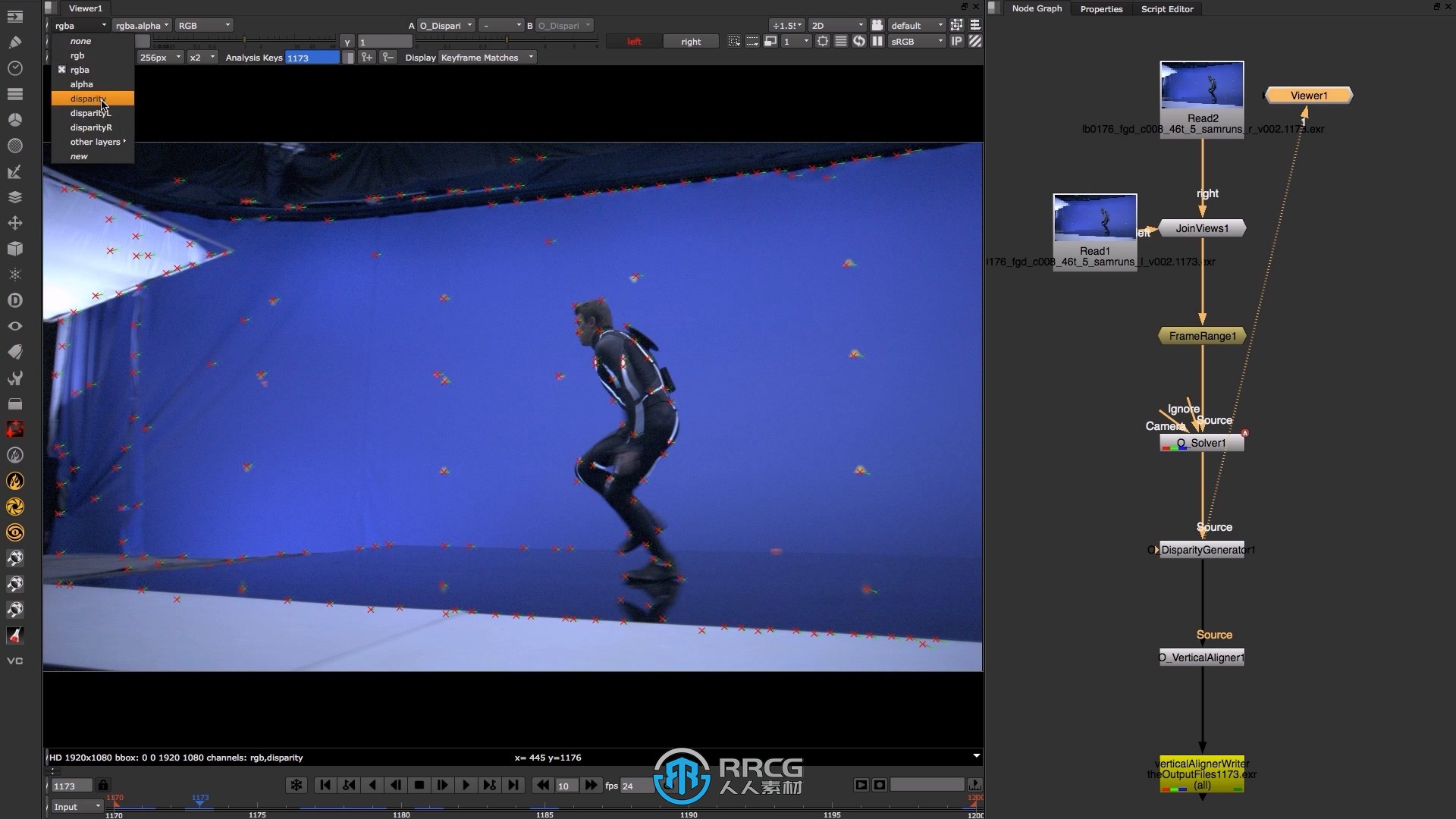This screenshot has height=819, width=1456.
Task: Select the FrameRange1 node
Action: pos(1202,336)
